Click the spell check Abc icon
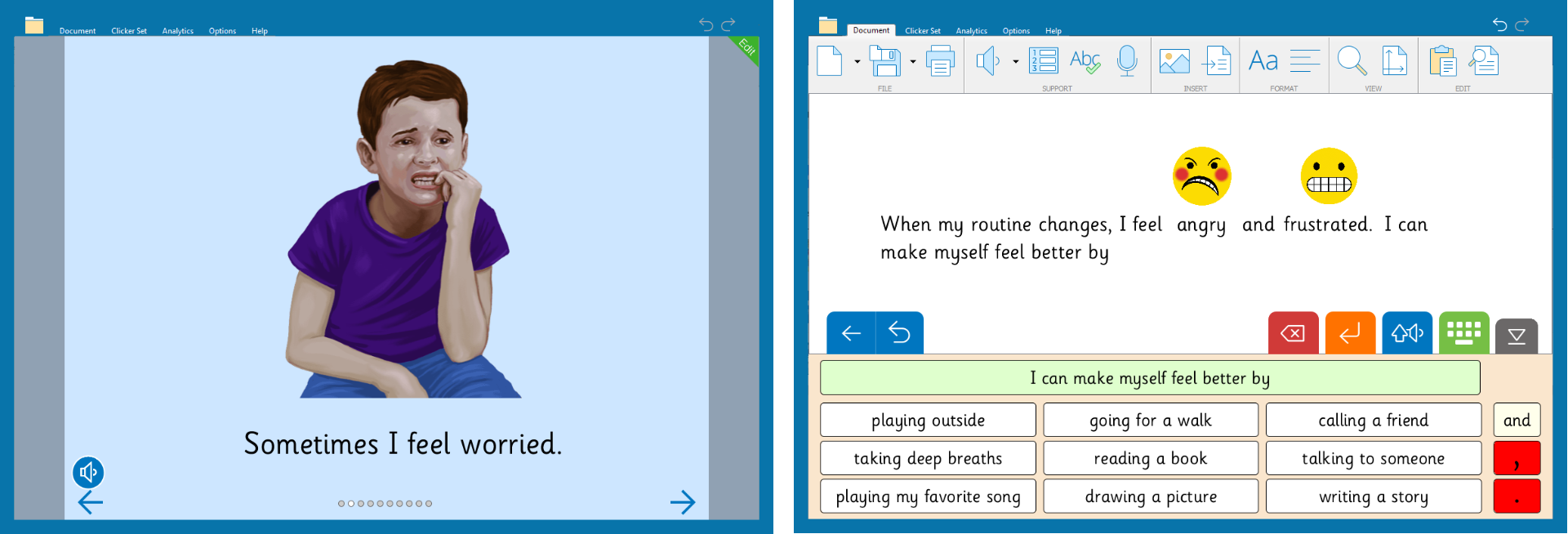The height and width of the screenshot is (534, 1568). 1085,61
